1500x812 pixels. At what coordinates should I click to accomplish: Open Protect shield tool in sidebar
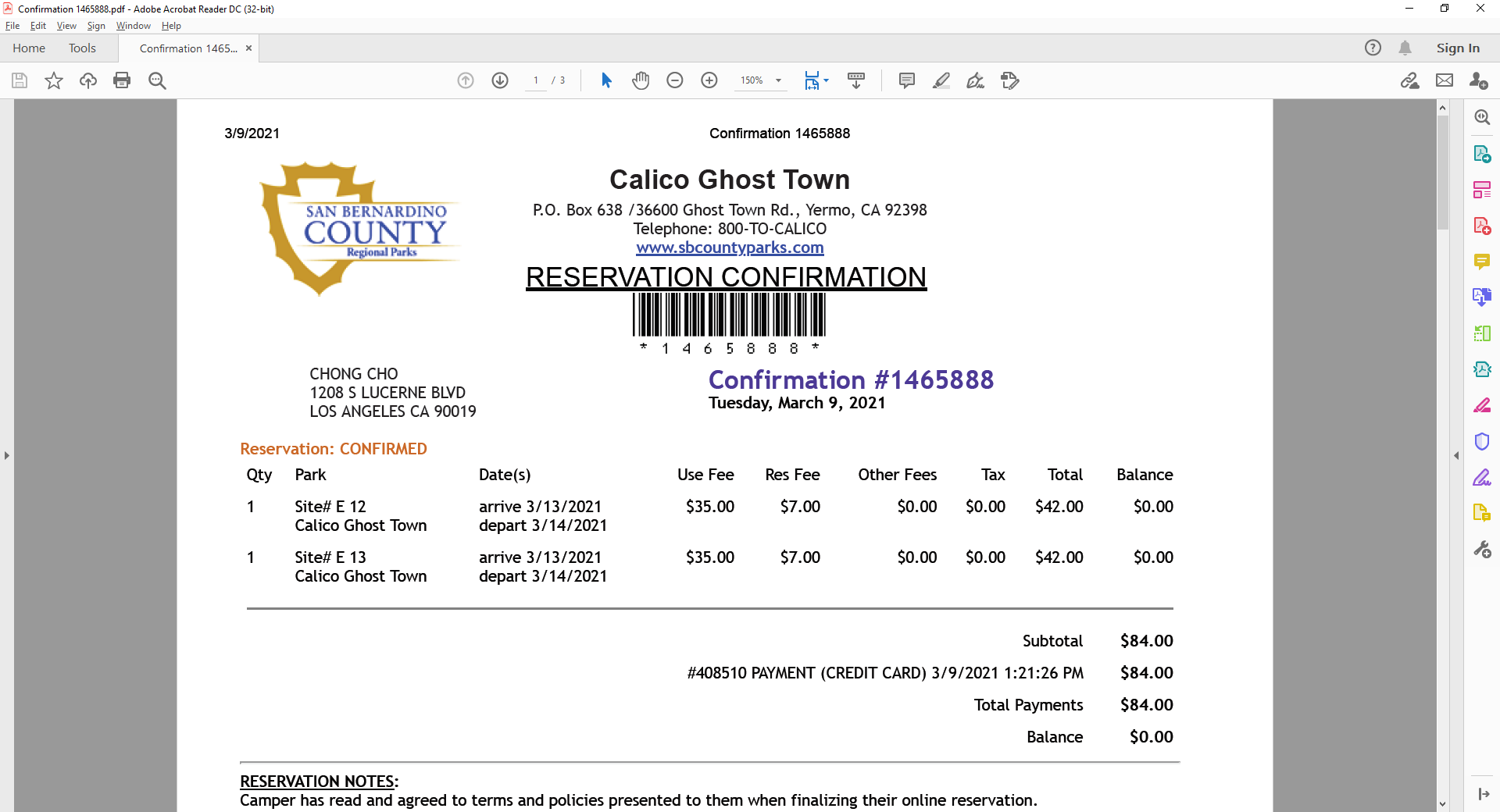pos(1482,441)
